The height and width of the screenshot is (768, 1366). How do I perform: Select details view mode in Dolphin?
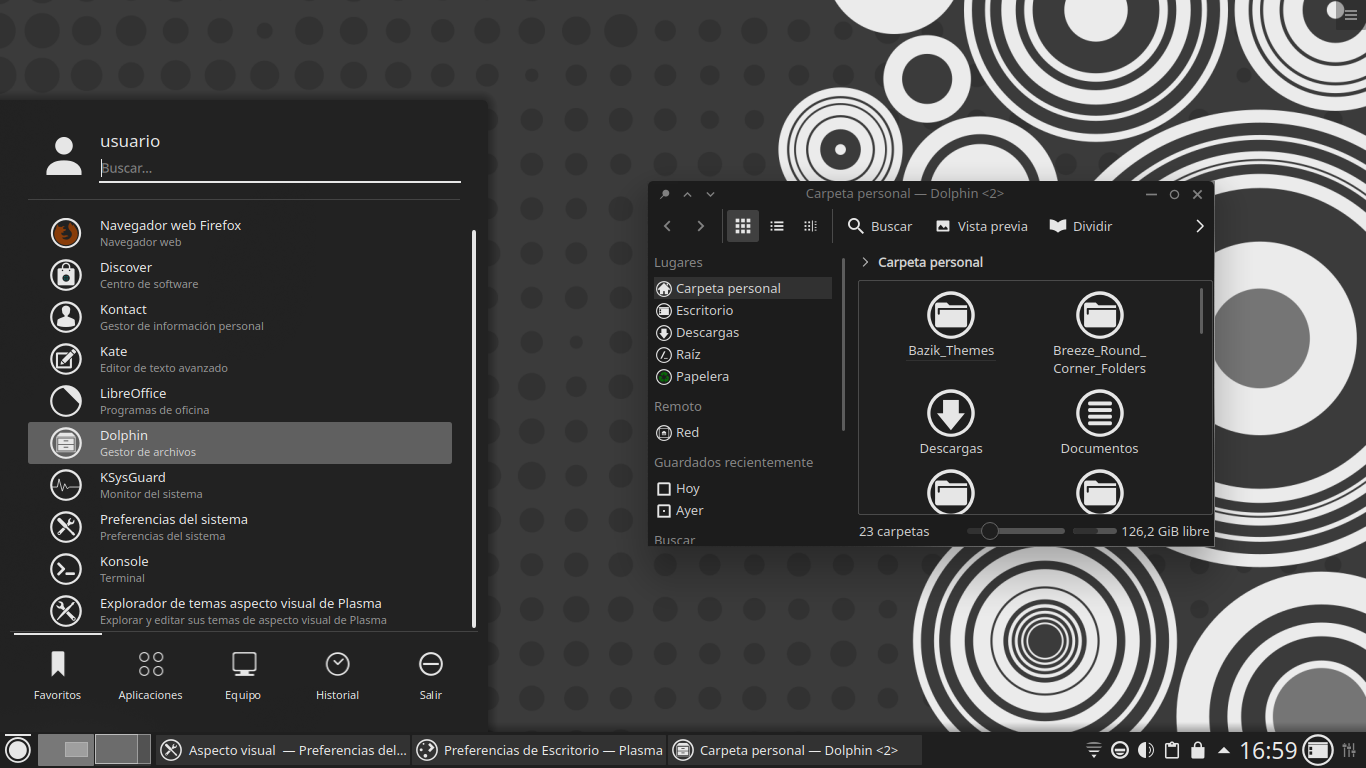pos(810,226)
